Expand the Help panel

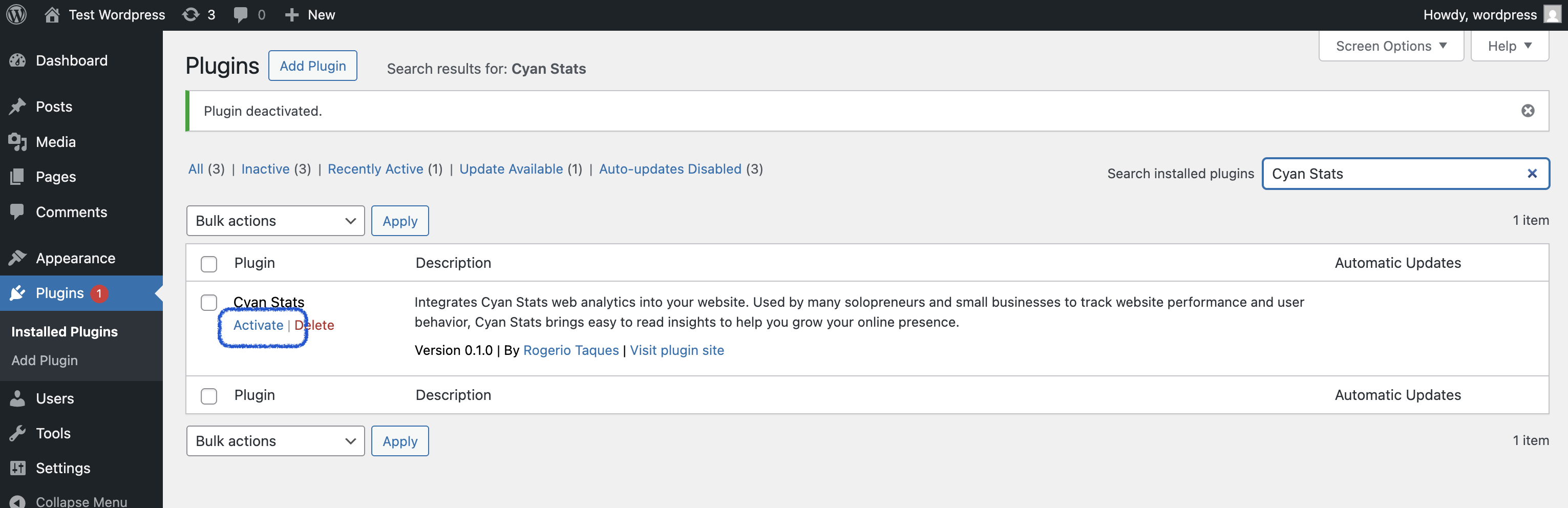click(x=1510, y=46)
